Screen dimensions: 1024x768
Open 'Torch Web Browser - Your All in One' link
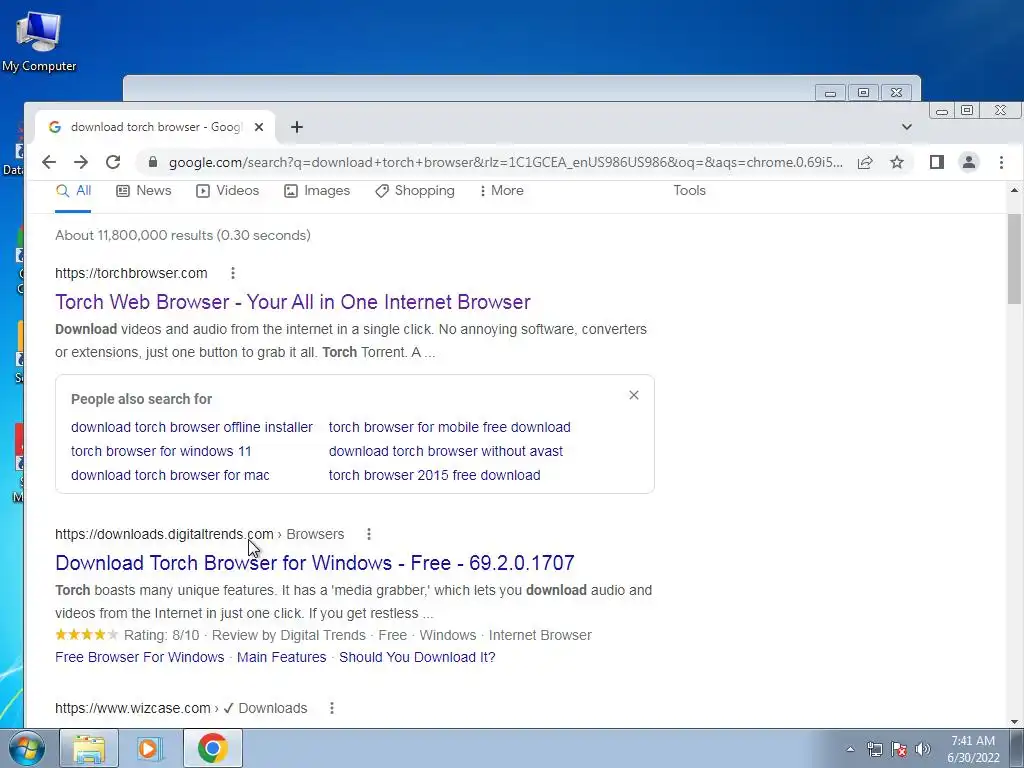point(293,302)
